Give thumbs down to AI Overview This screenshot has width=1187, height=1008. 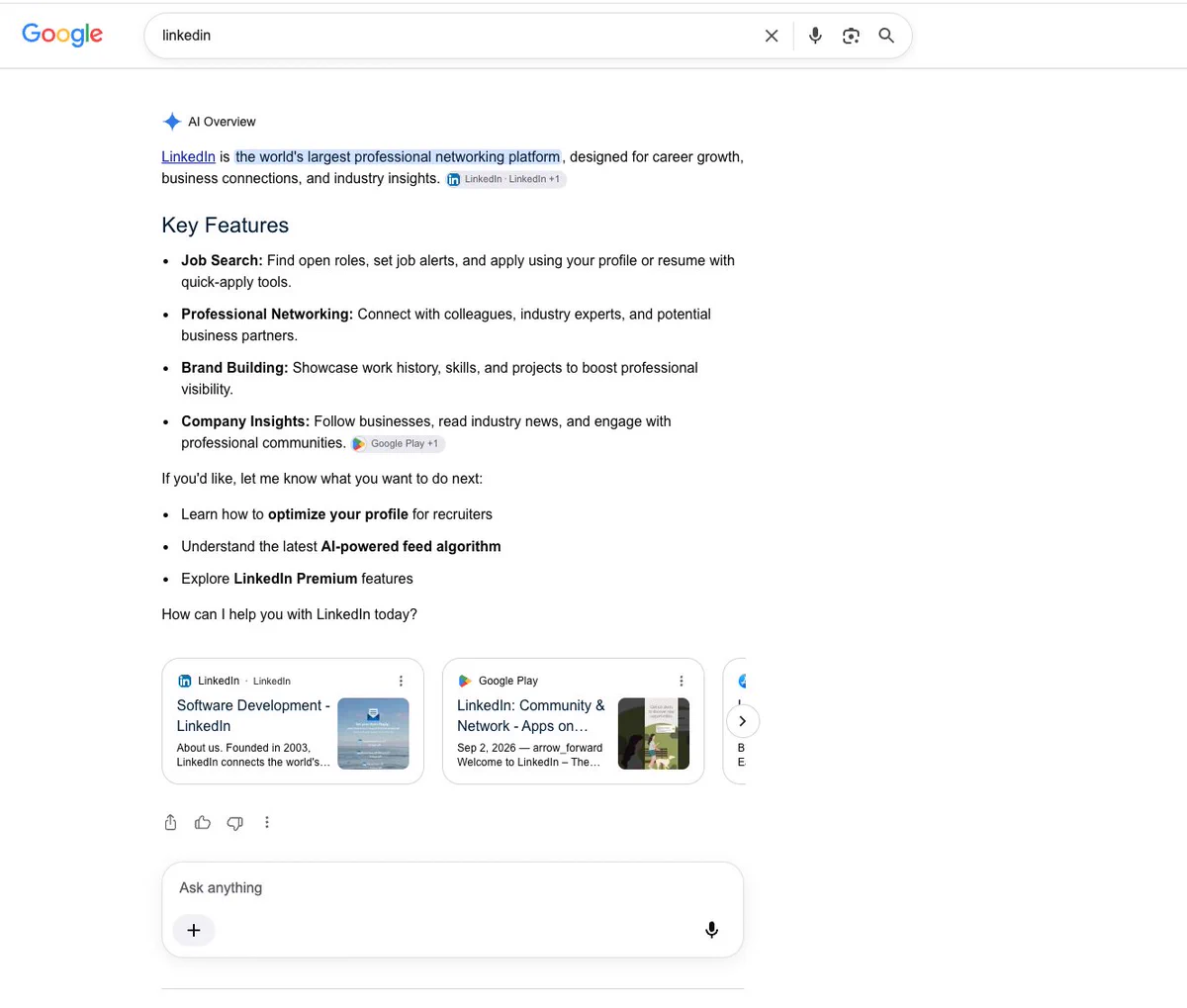[x=234, y=823]
